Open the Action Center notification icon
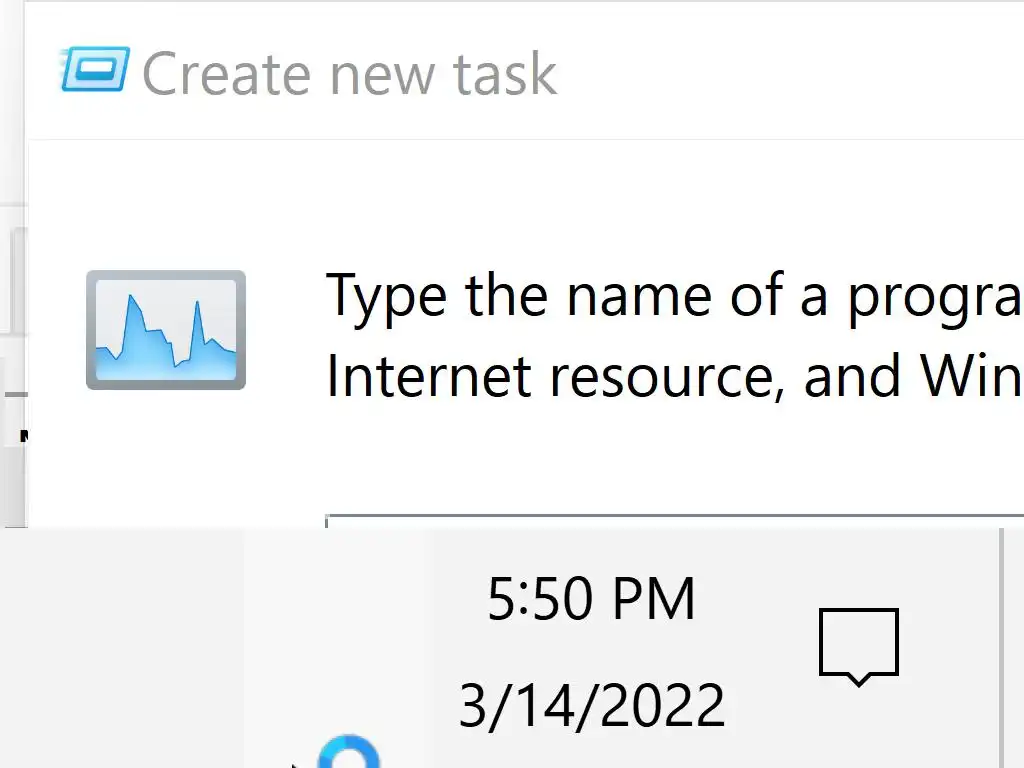Viewport: 1024px width, 768px height. pyautogui.click(x=858, y=646)
